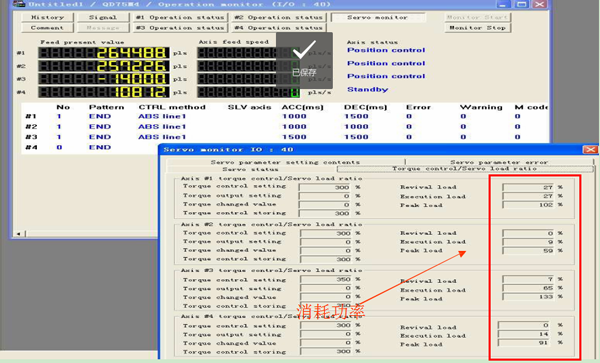The image size is (600, 363).
Task: Switch to #3 Operation status
Action: (181, 28)
